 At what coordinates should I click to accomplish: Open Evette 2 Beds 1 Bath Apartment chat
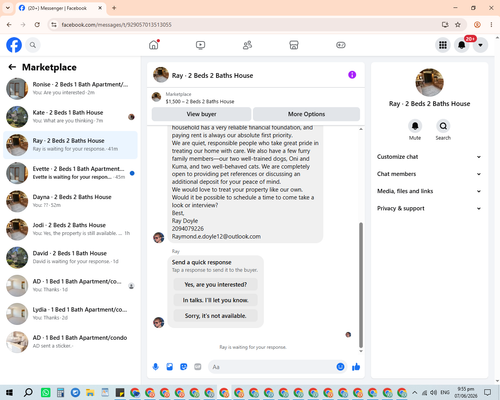tap(70, 173)
